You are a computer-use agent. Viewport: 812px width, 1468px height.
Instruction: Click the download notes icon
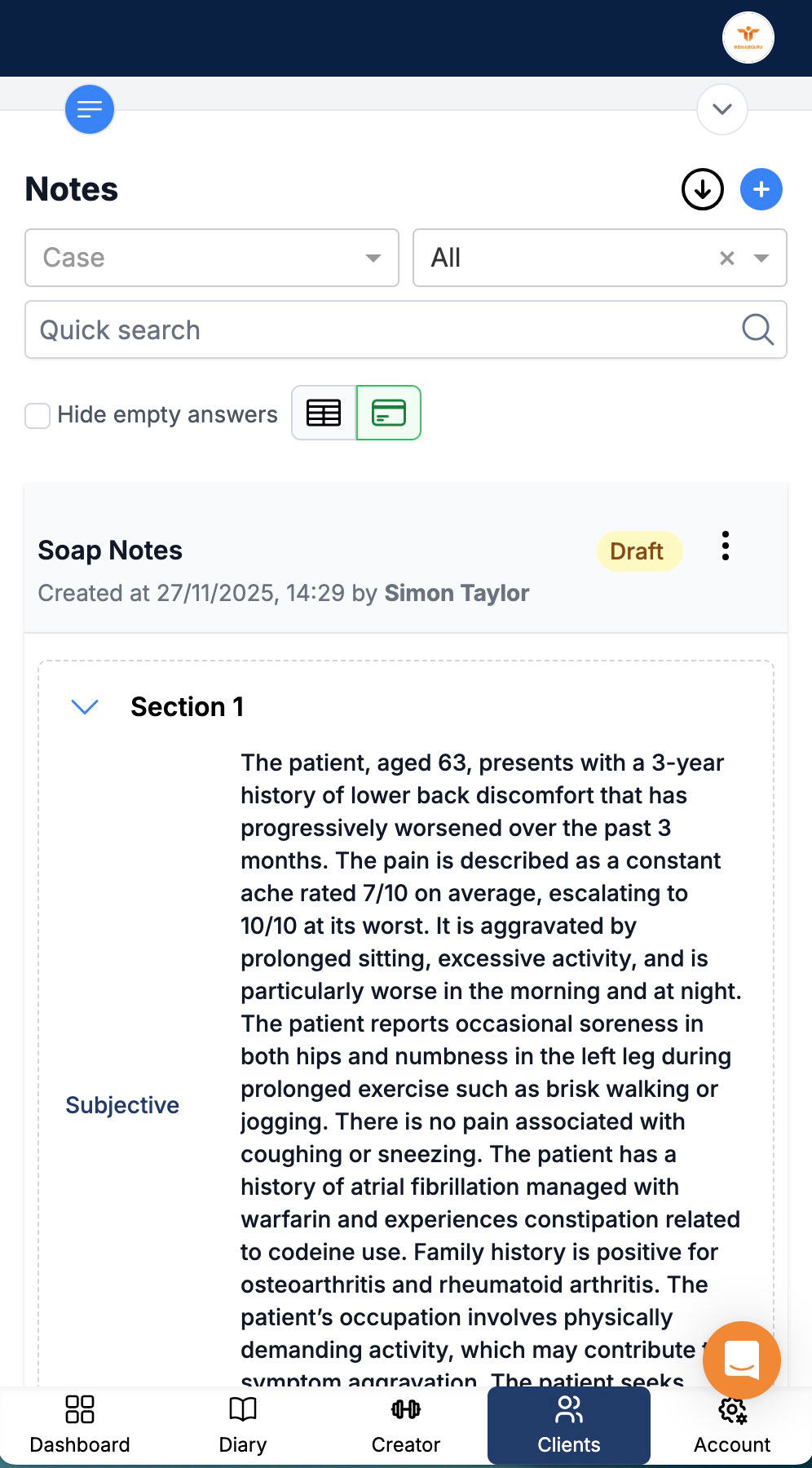702,188
